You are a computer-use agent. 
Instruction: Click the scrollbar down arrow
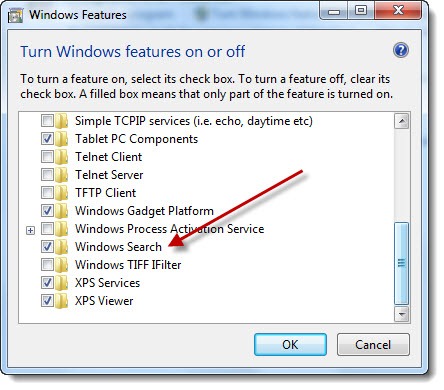pos(402,314)
